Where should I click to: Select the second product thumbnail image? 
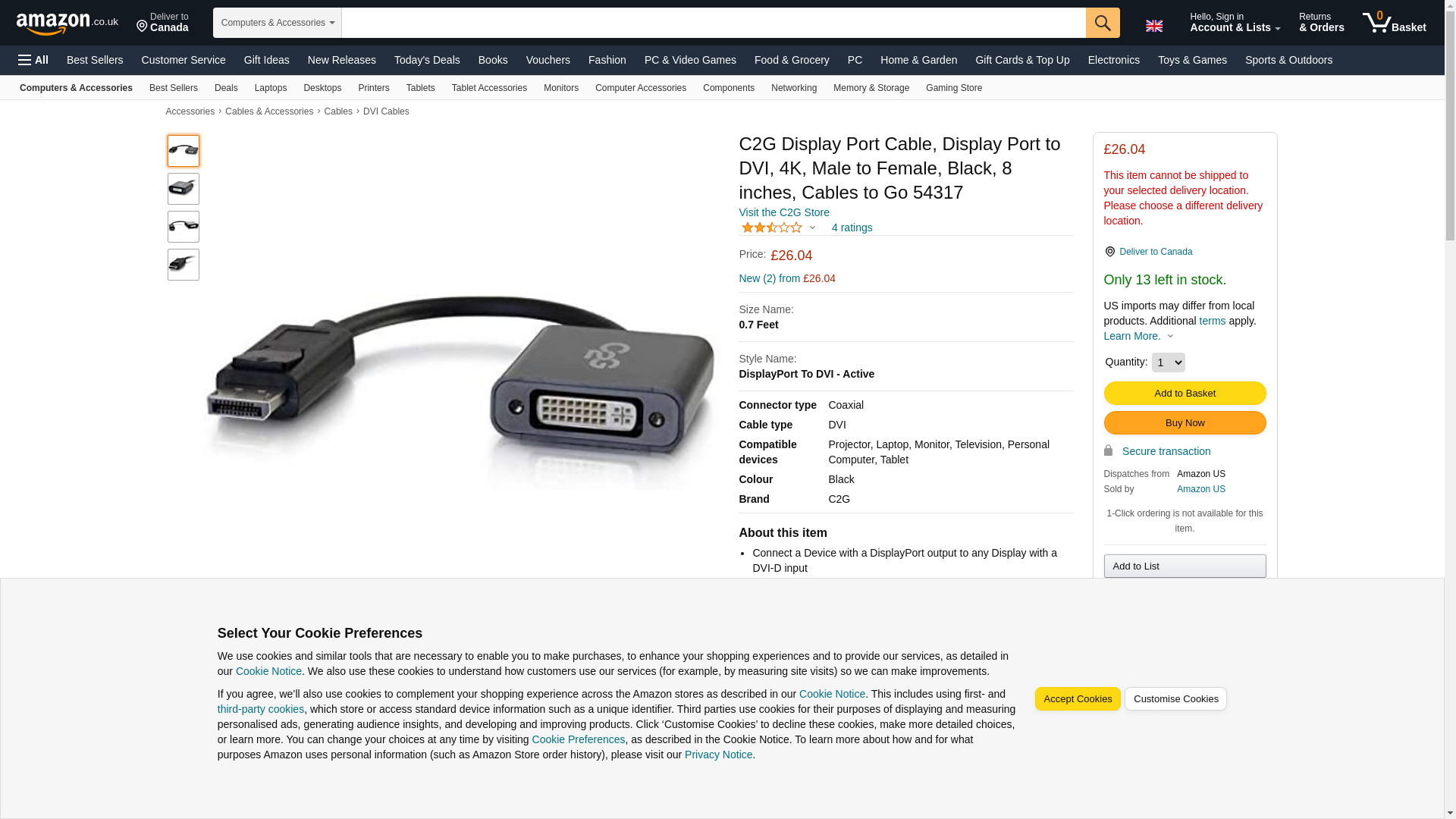point(184,189)
